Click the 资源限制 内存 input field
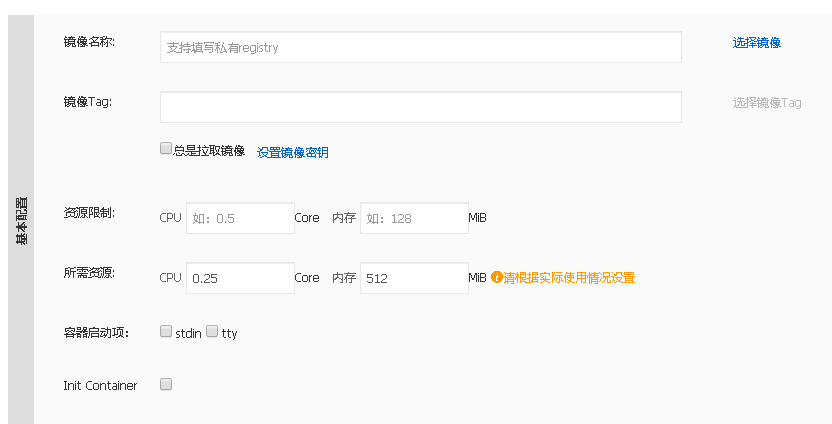832x424 pixels. 414,218
